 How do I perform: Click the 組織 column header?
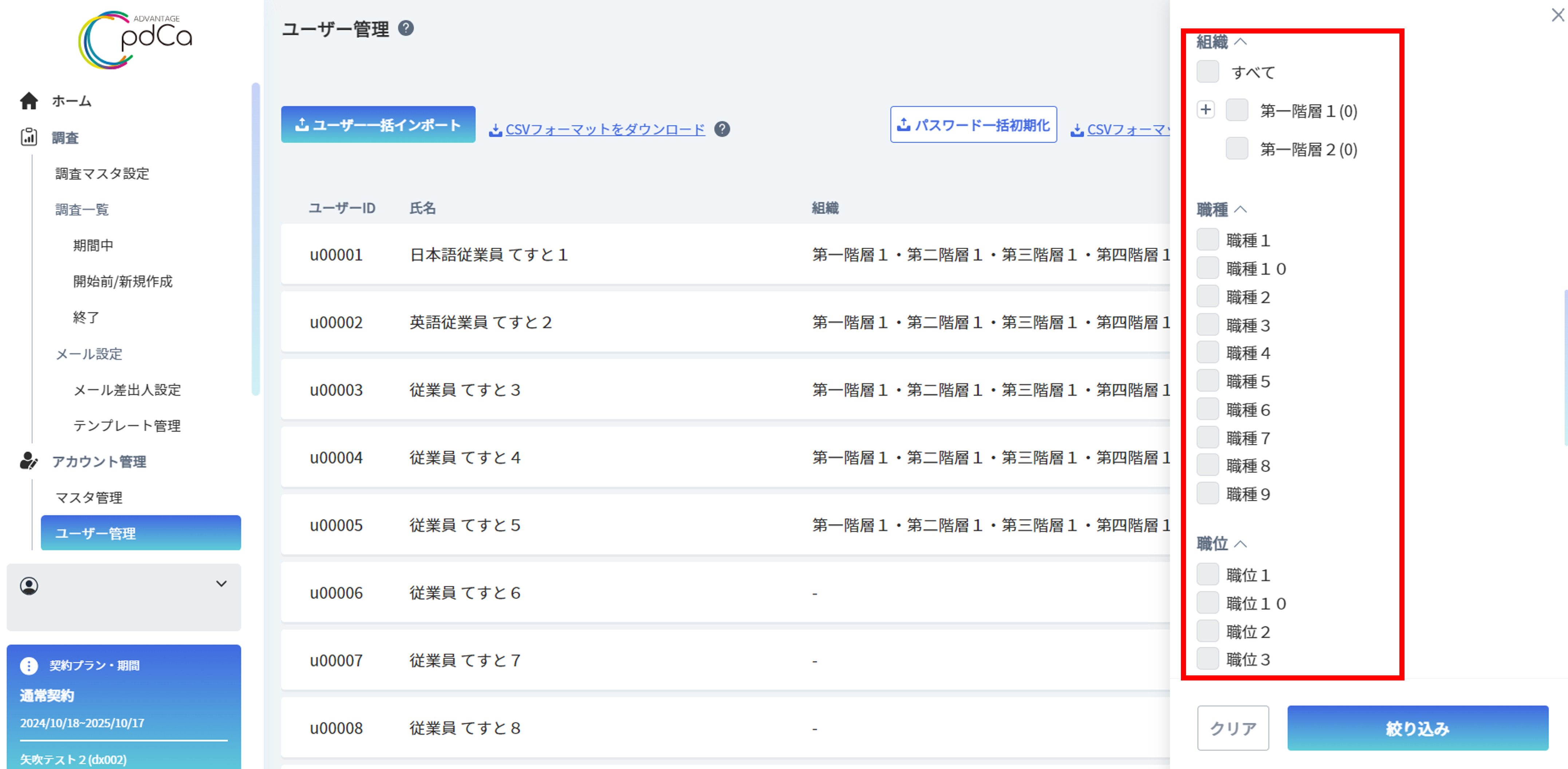pos(825,208)
